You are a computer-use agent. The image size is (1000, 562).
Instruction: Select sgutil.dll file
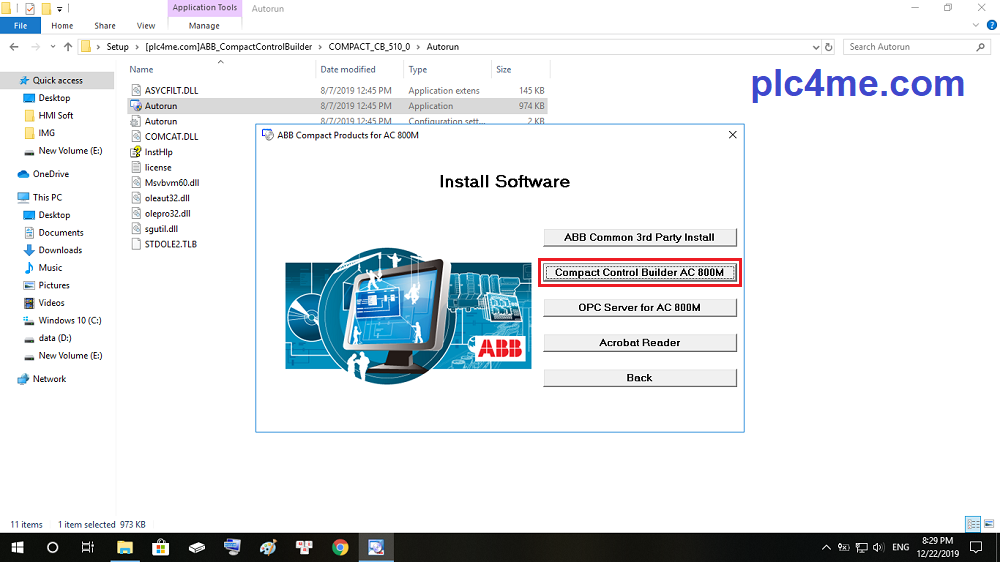coord(161,228)
